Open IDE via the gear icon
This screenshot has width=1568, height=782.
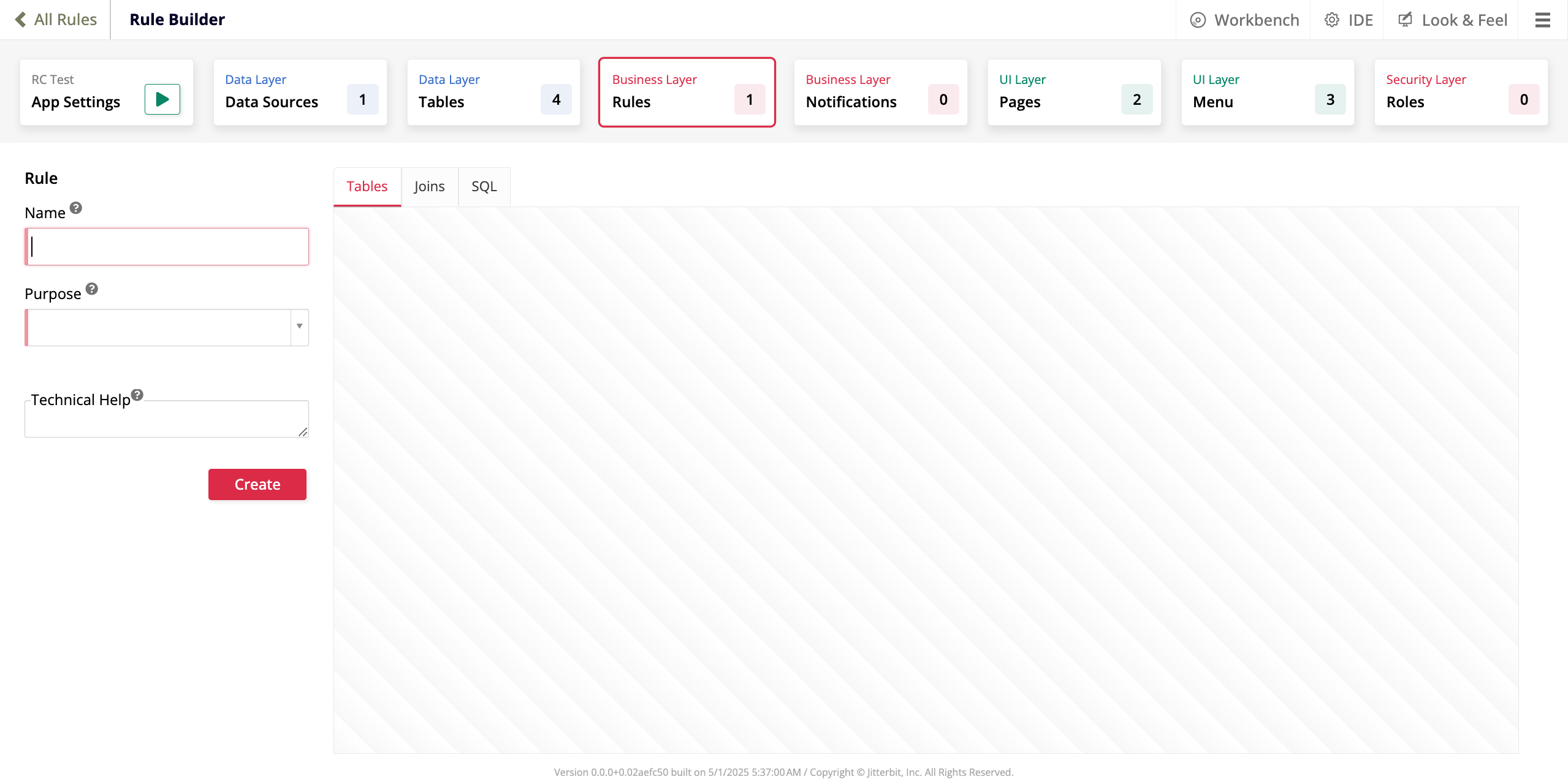1331,20
